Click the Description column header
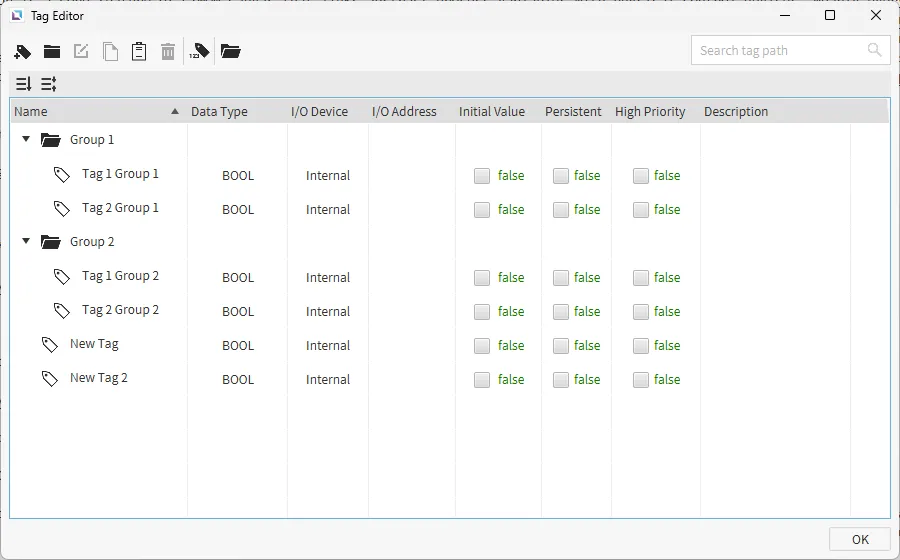This screenshot has width=900, height=560. pyautogui.click(x=736, y=112)
